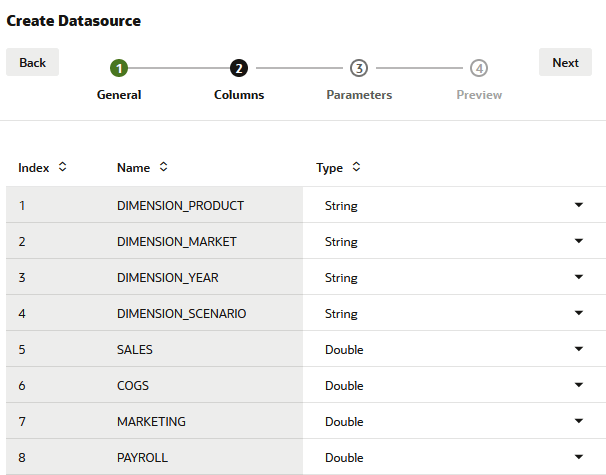Switch to the Parameters step label
This screenshot has width=606, height=475.
[359, 95]
